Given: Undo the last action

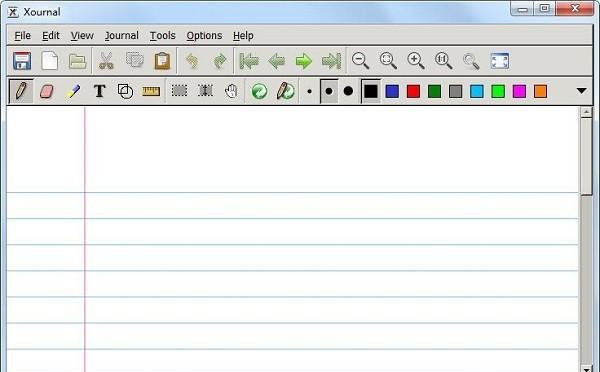Looking at the screenshot, I should click(192, 61).
